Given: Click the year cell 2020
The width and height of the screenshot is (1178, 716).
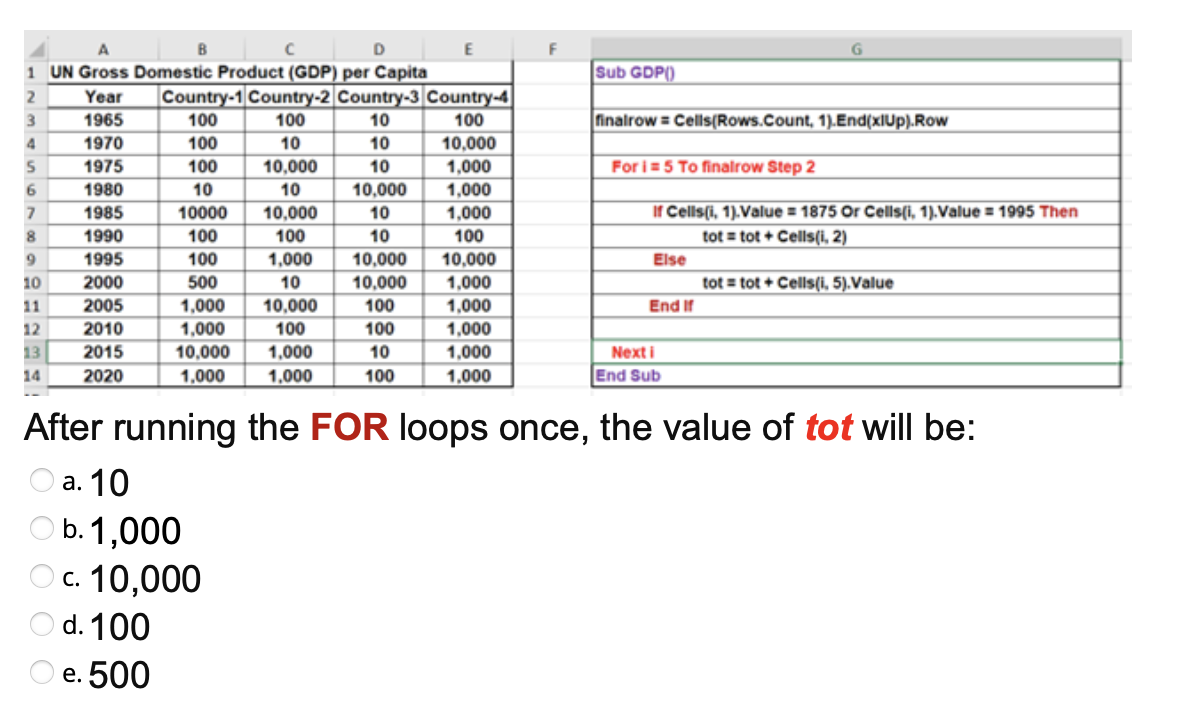Looking at the screenshot, I should click(x=103, y=376).
